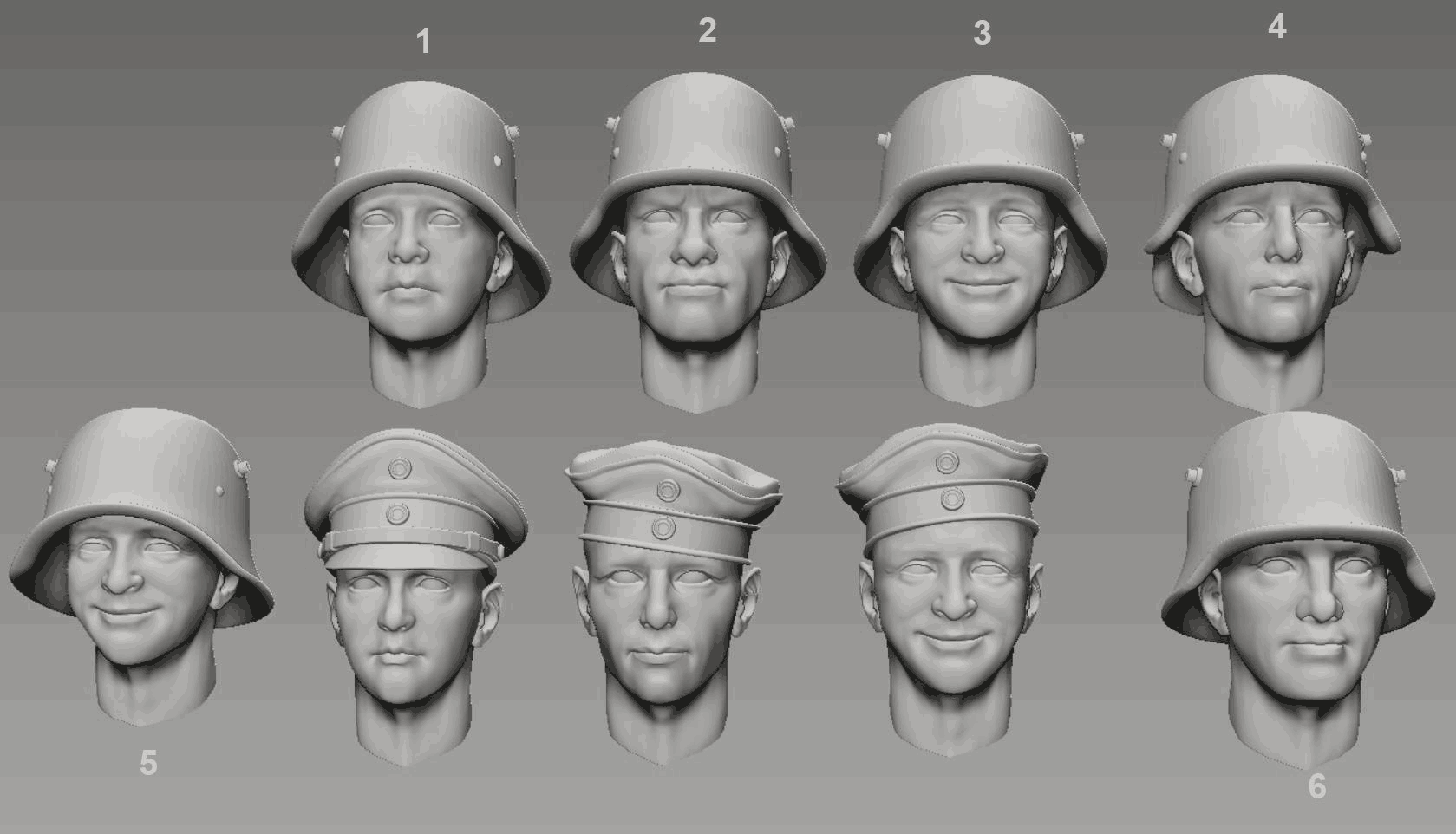The width and height of the screenshot is (1456, 834).
Task: Click the number label "6"
Action: pos(1316,786)
